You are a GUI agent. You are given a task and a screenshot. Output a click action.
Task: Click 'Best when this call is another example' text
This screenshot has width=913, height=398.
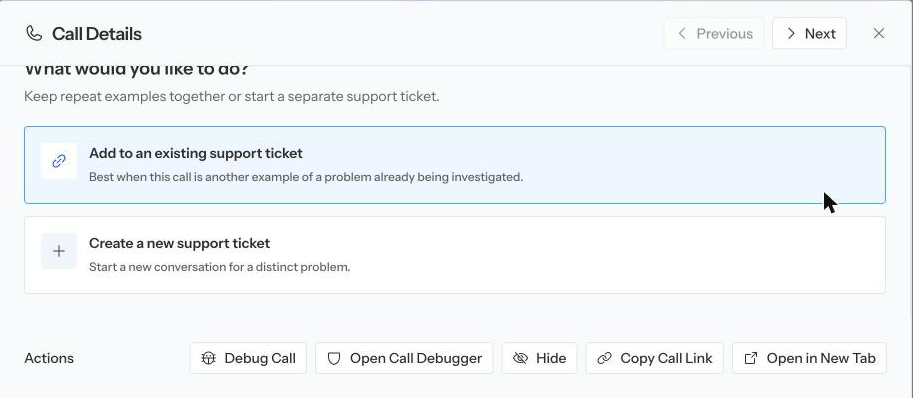(306, 177)
